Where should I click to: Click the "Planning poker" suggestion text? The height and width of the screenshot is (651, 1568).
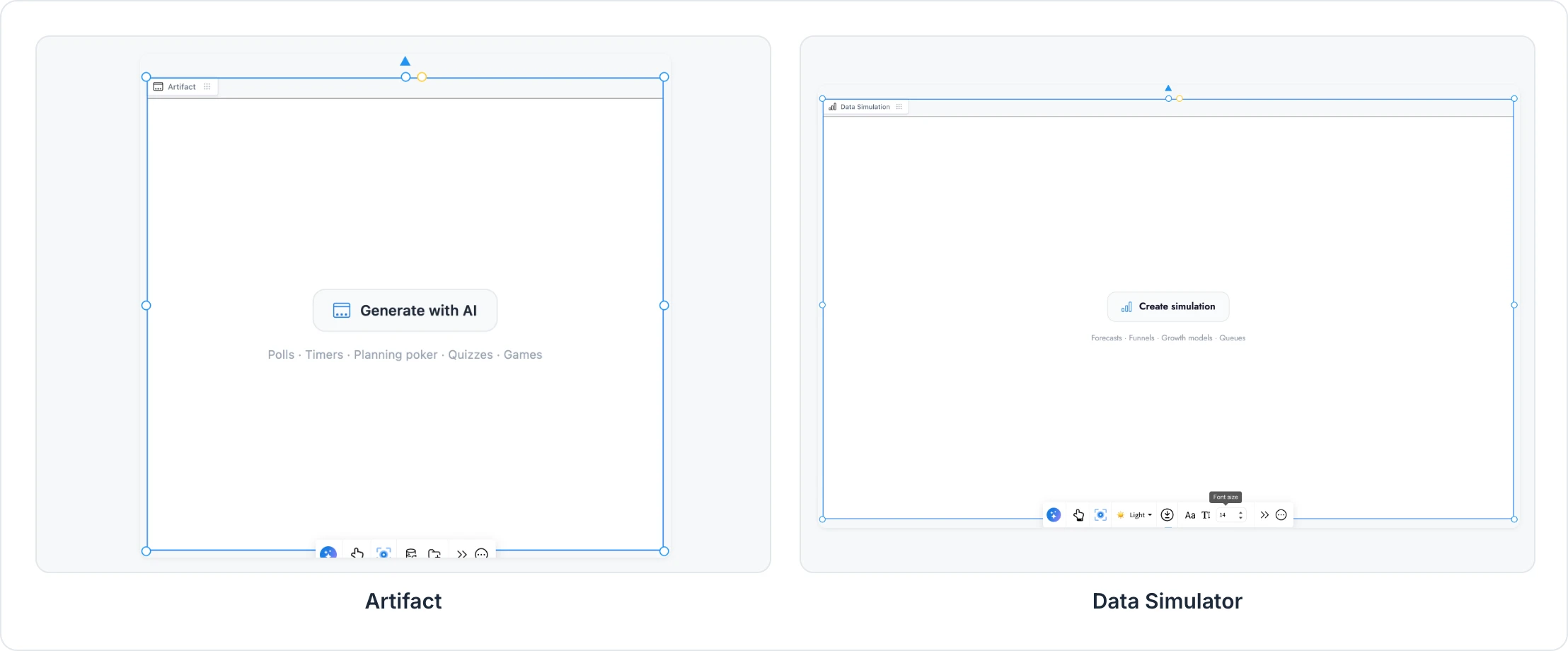tap(396, 355)
